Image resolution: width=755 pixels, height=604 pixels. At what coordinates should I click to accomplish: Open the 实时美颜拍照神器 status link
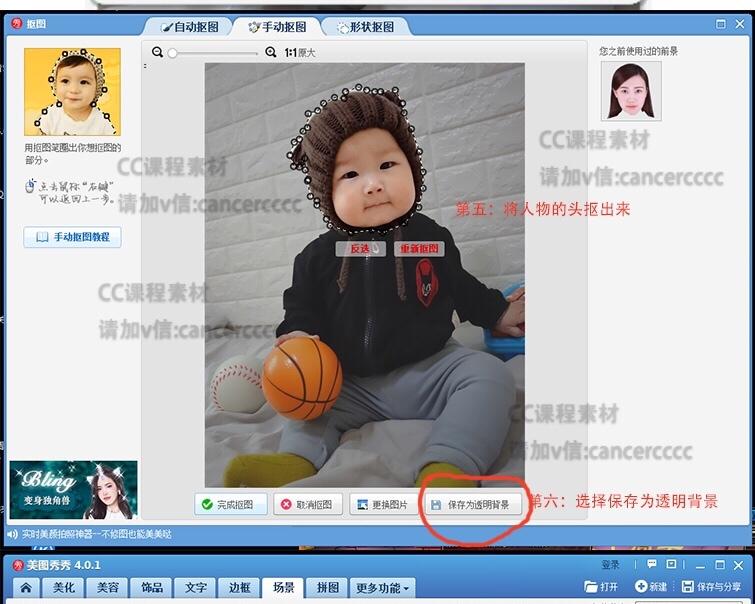tap(96, 534)
